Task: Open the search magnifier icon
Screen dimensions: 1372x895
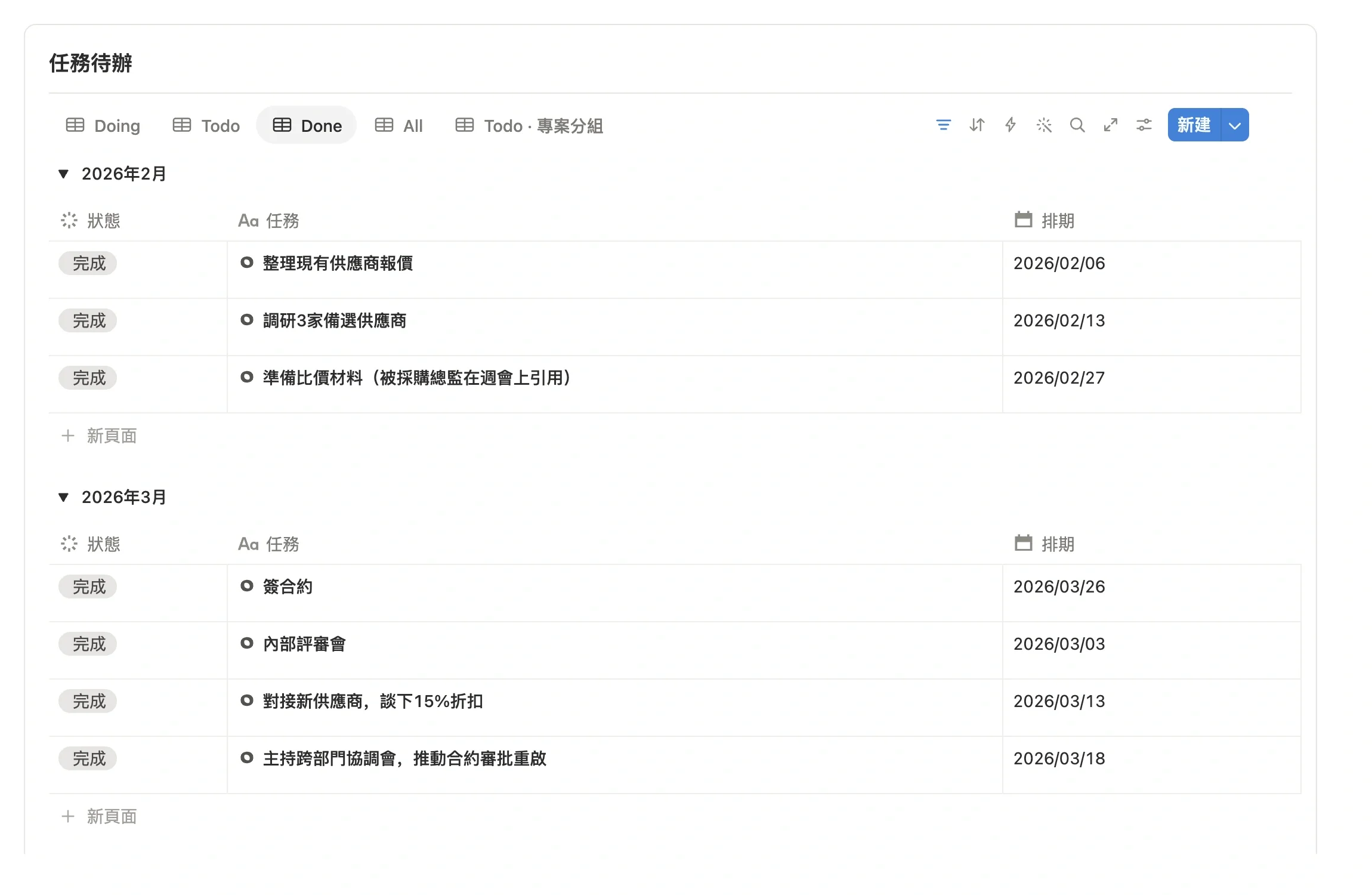Action: [x=1077, y=125]
